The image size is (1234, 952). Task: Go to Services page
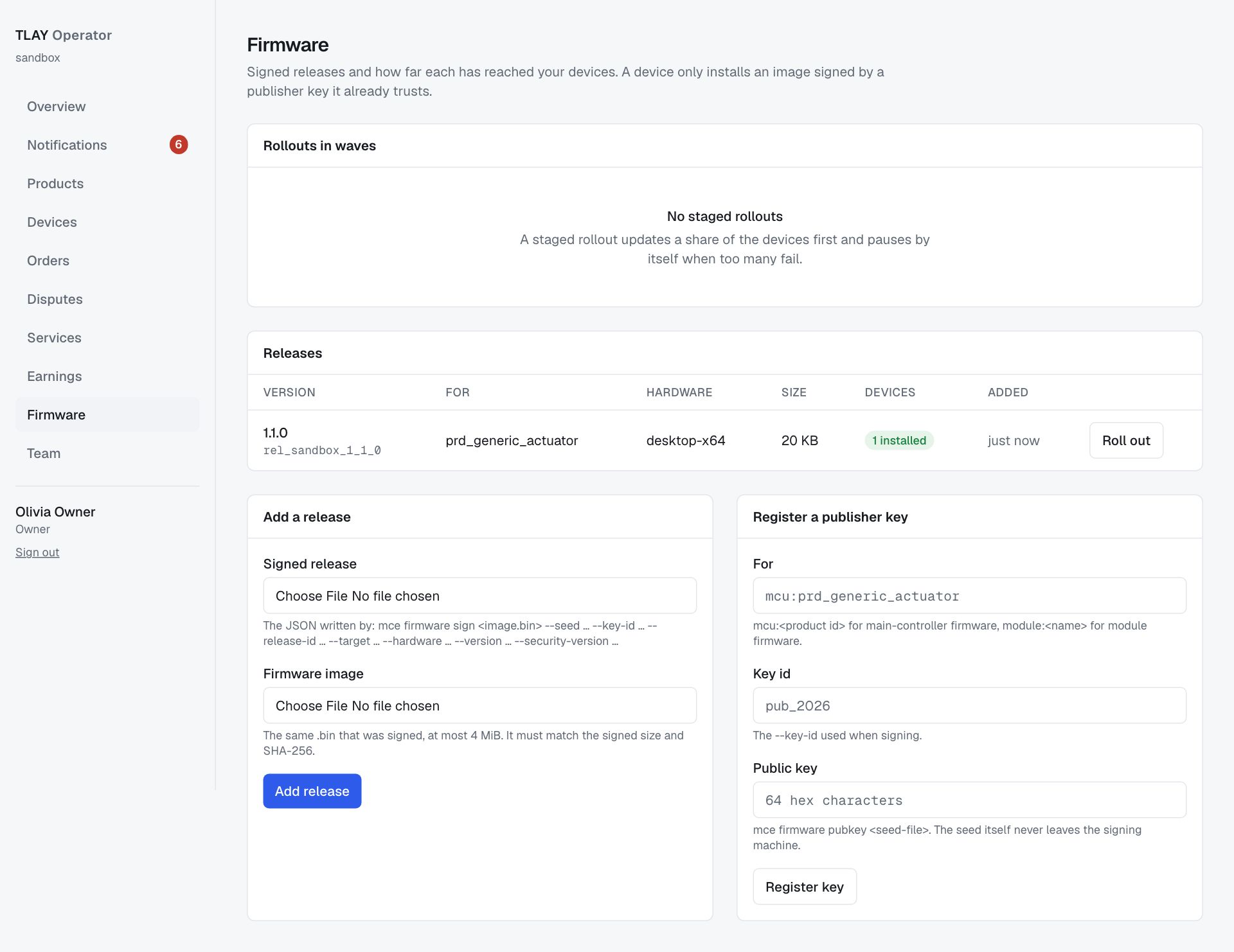[x=107, y=338]
